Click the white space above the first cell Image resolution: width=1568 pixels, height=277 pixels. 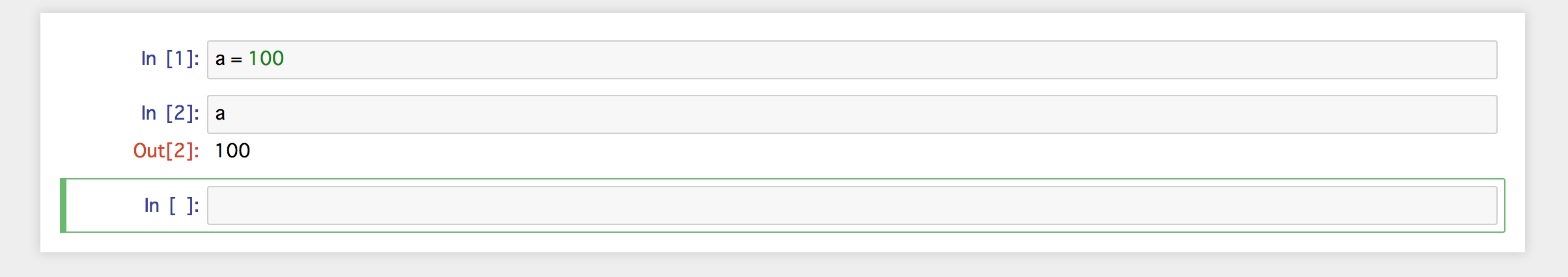[x=783, y=26]
